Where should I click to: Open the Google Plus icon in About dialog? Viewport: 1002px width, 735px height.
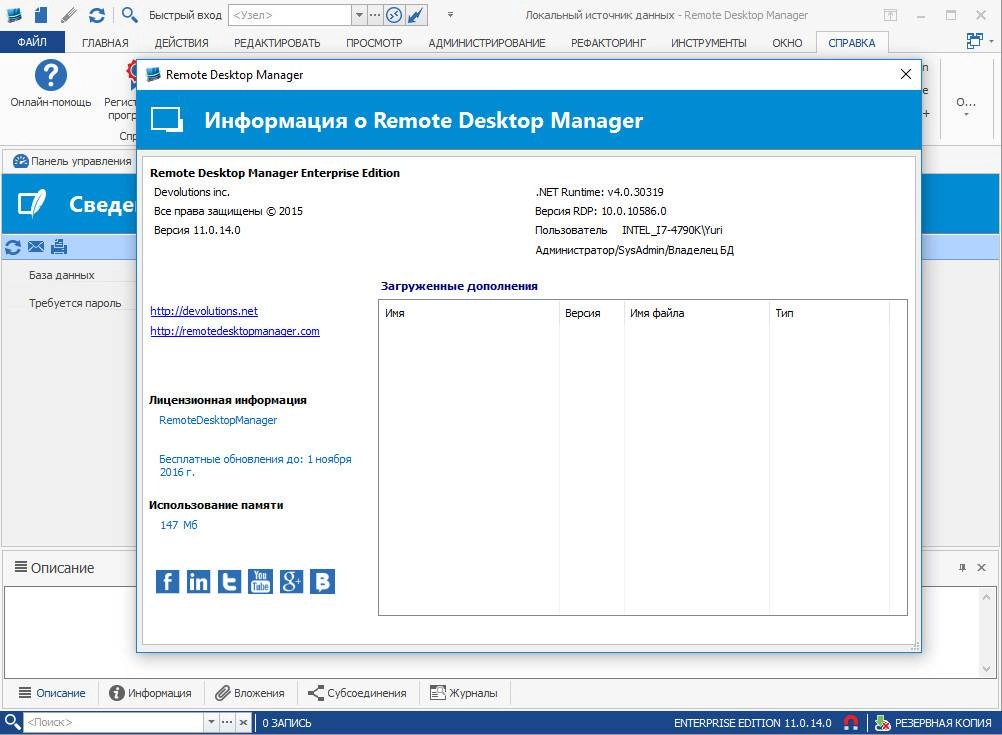tap(291, 581)
